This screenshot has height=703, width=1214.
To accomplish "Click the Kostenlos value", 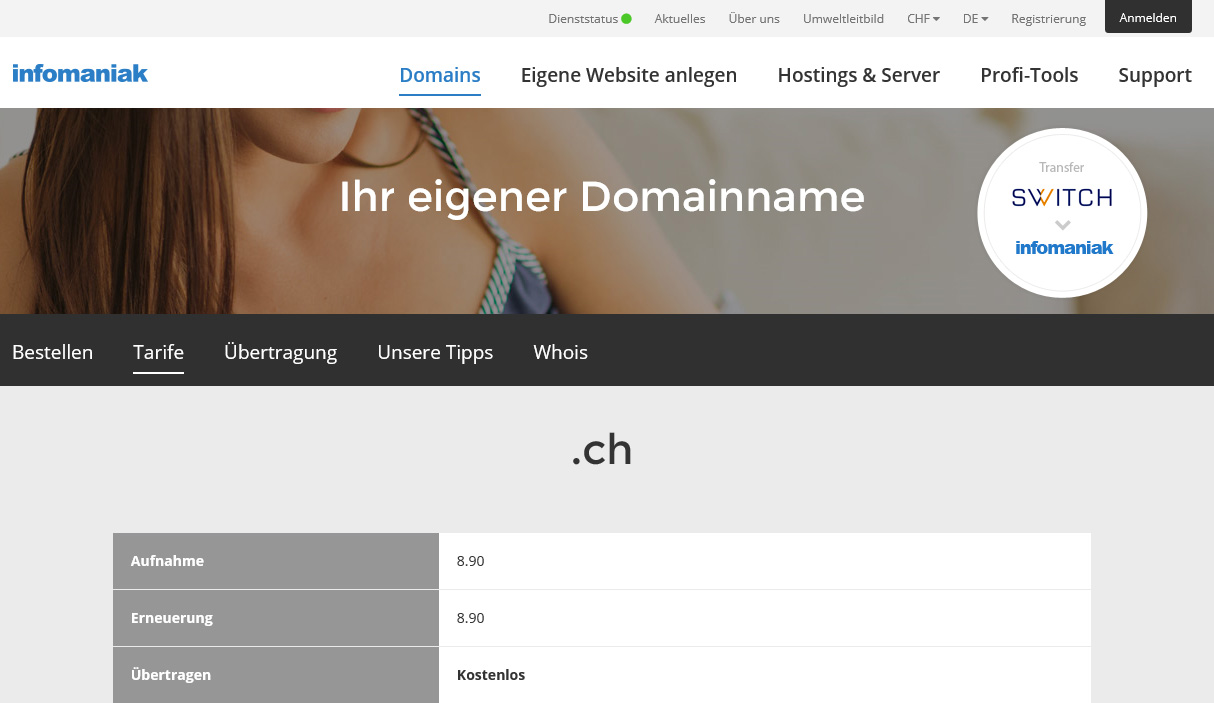I will pyautogui.click(x=491, y=675).
